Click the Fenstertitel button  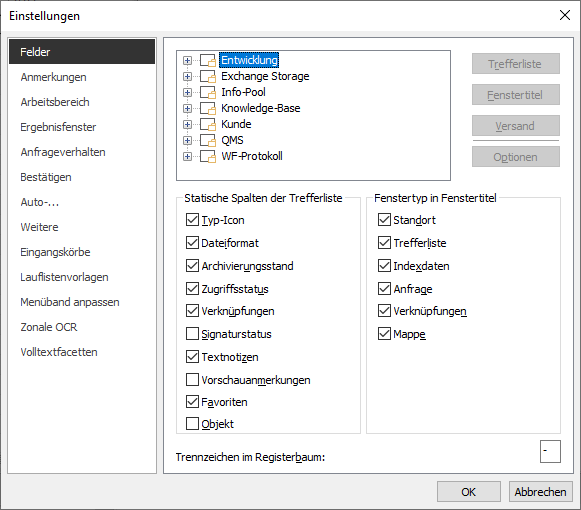(x=515, y=95)
